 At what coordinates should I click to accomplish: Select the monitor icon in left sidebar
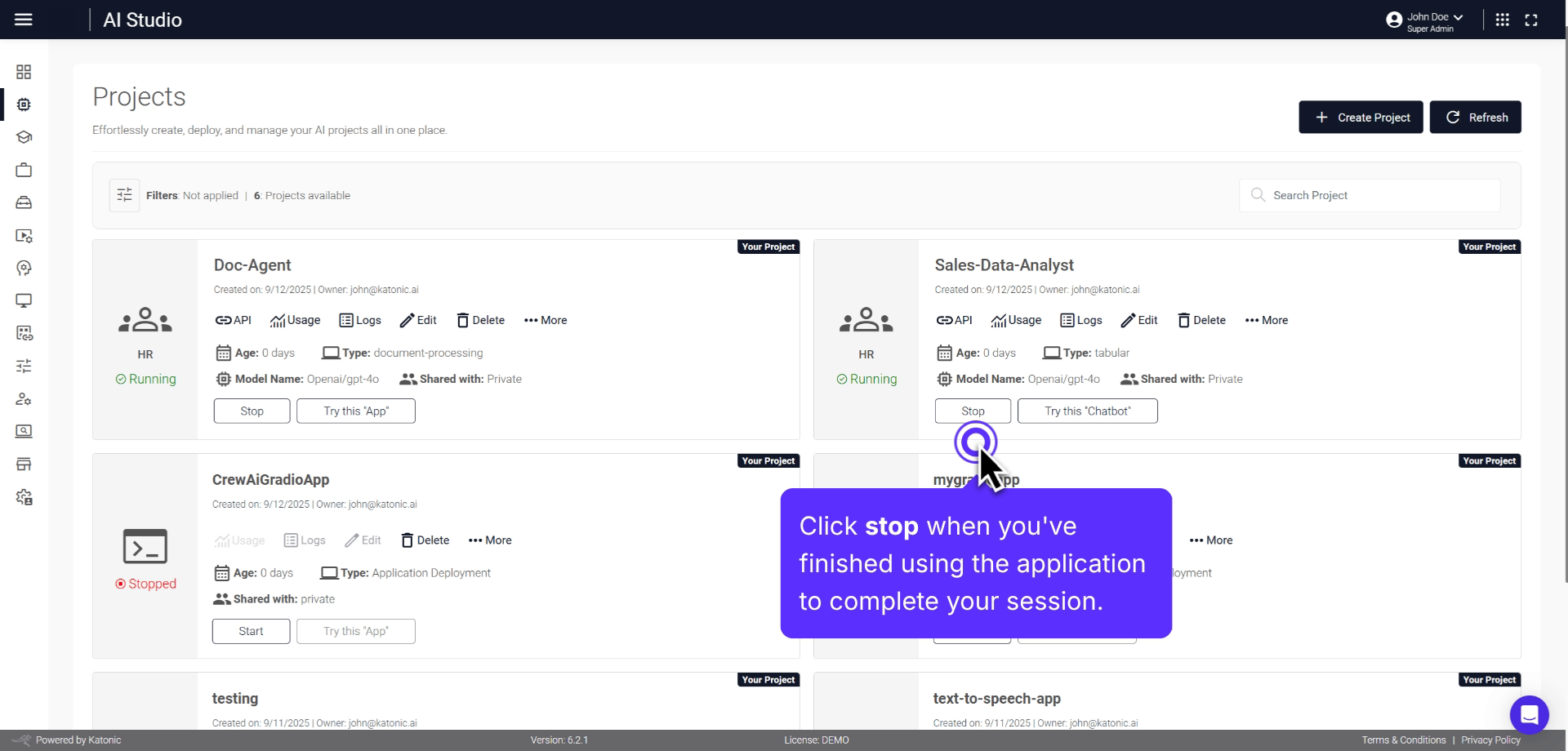point(24,300)
